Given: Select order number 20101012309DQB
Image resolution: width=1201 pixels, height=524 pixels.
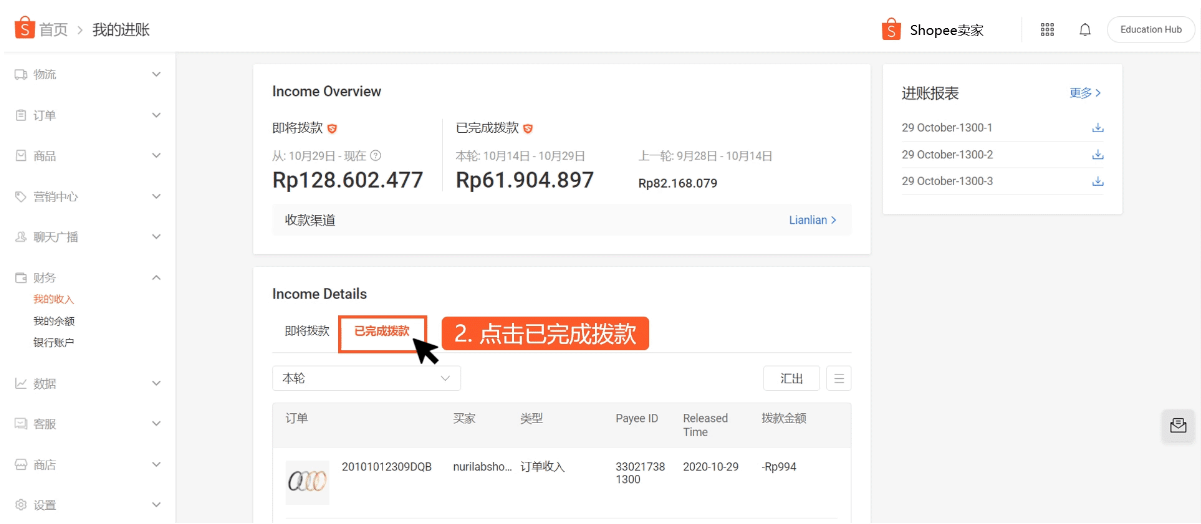Looking at the screenshot, I should pos(387,467).
